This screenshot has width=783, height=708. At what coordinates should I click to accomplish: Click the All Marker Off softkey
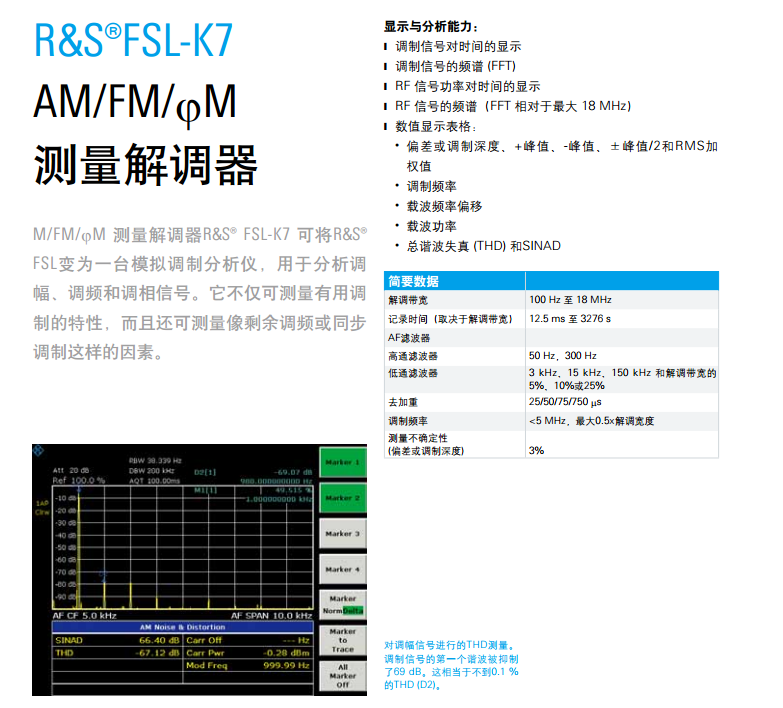click(x=343, y=676)
